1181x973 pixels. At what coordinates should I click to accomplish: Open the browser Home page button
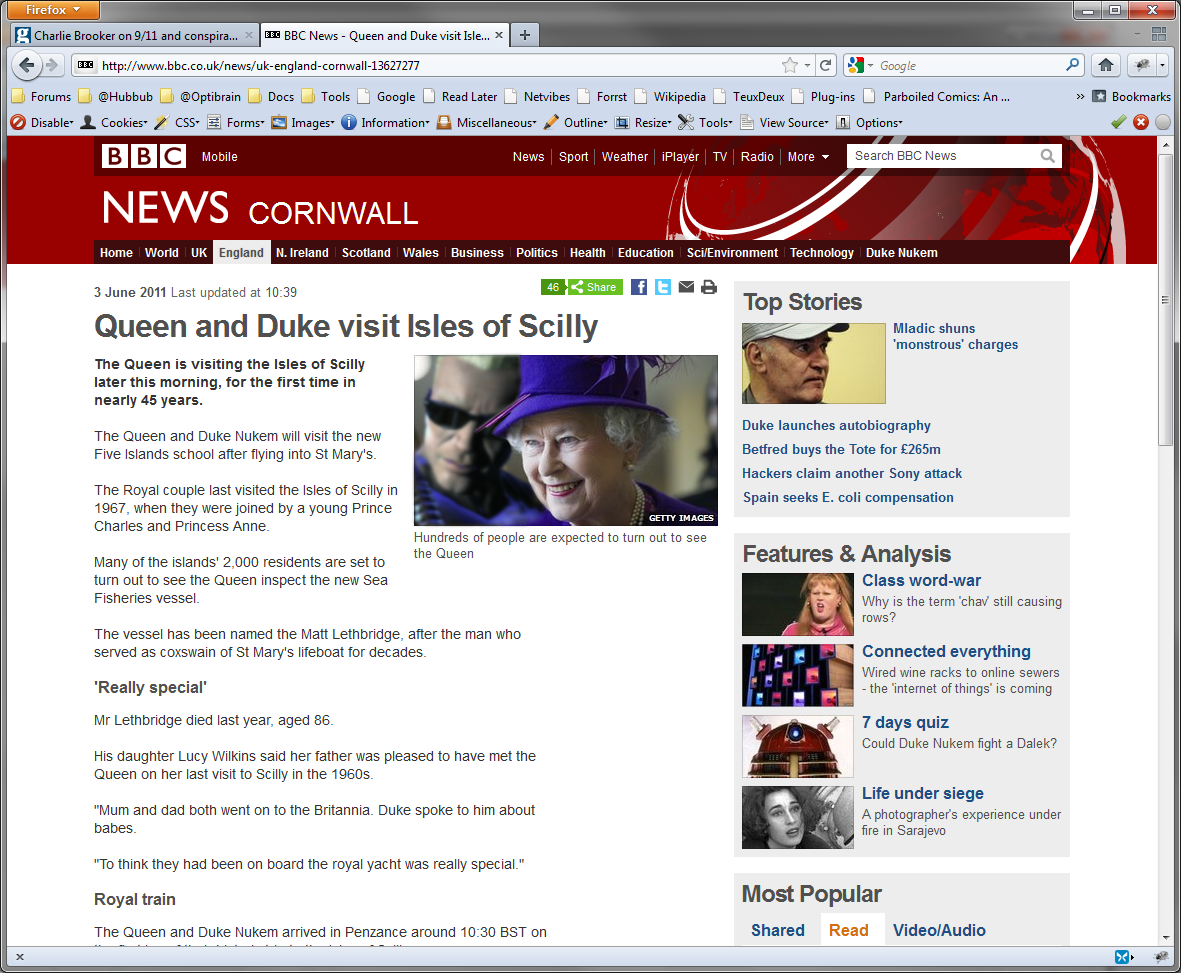(1105, 66)
